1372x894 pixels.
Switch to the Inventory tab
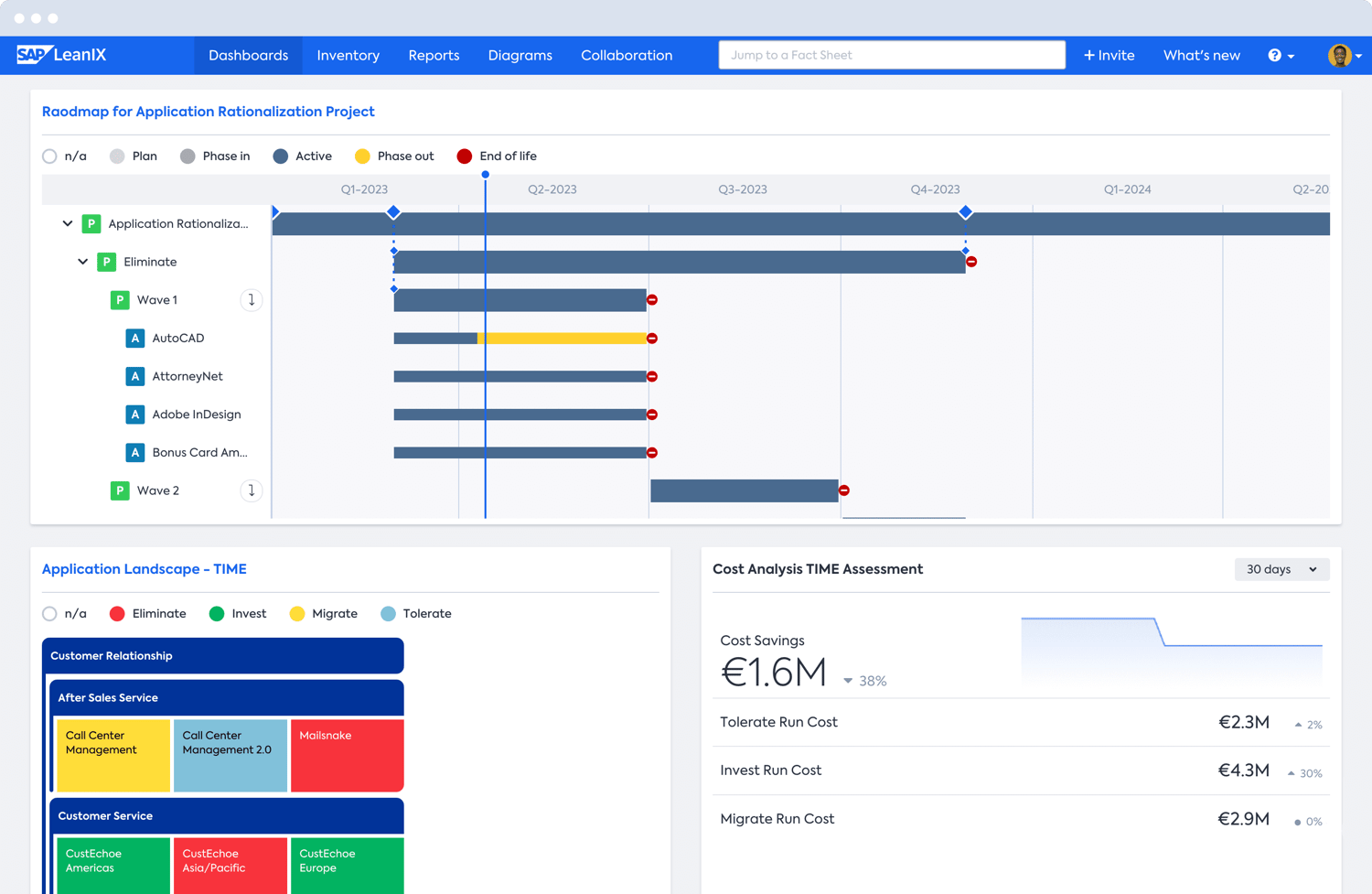[348, 55]
